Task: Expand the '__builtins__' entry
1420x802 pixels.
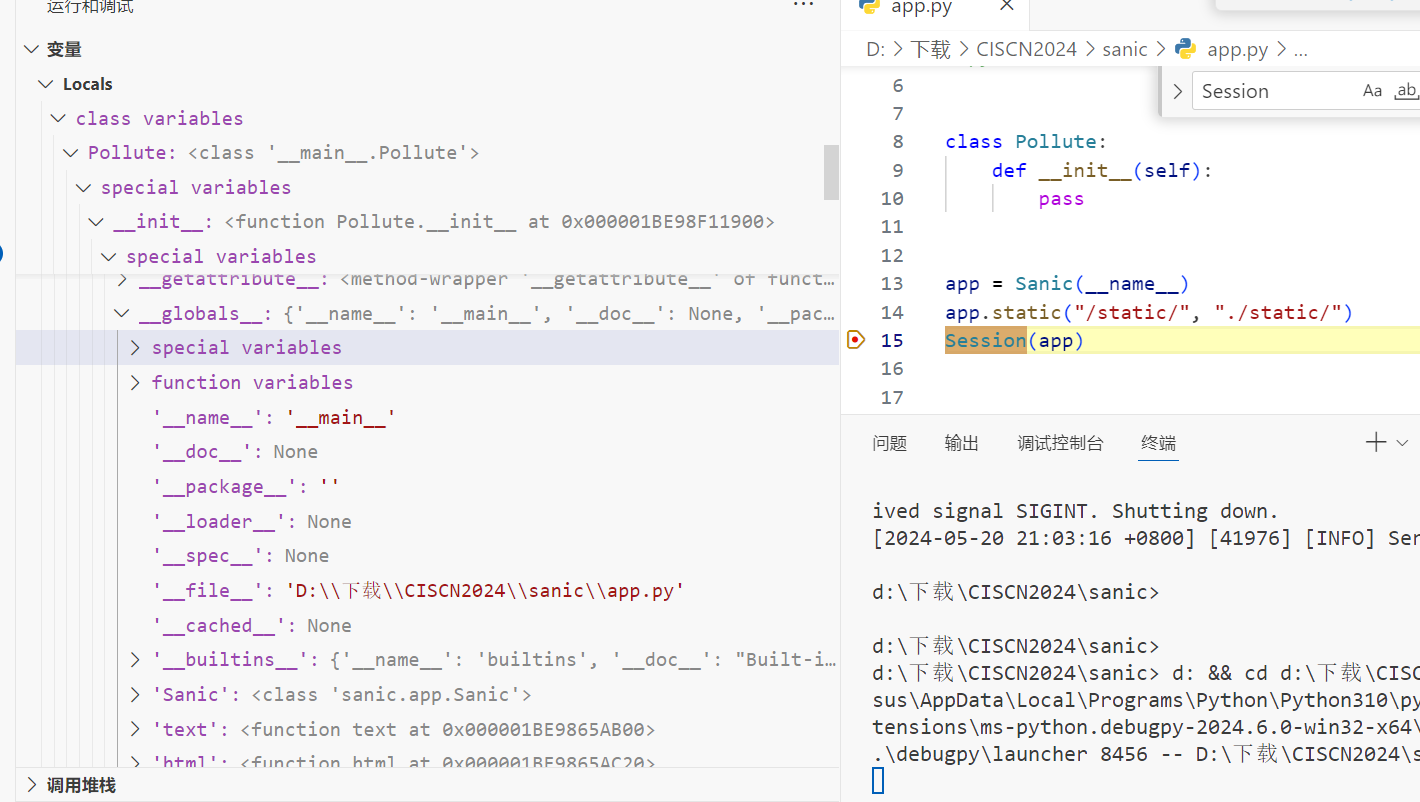Action: pos(135,660)
